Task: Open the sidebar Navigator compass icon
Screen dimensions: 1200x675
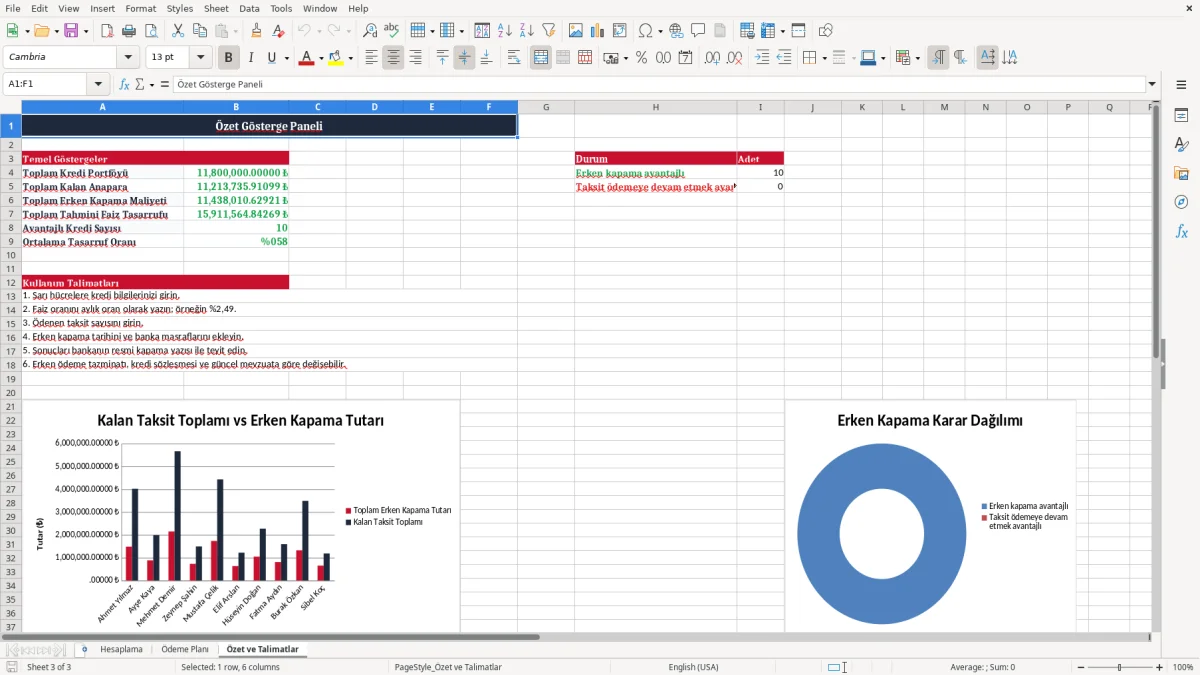Action: point(1181,202)
